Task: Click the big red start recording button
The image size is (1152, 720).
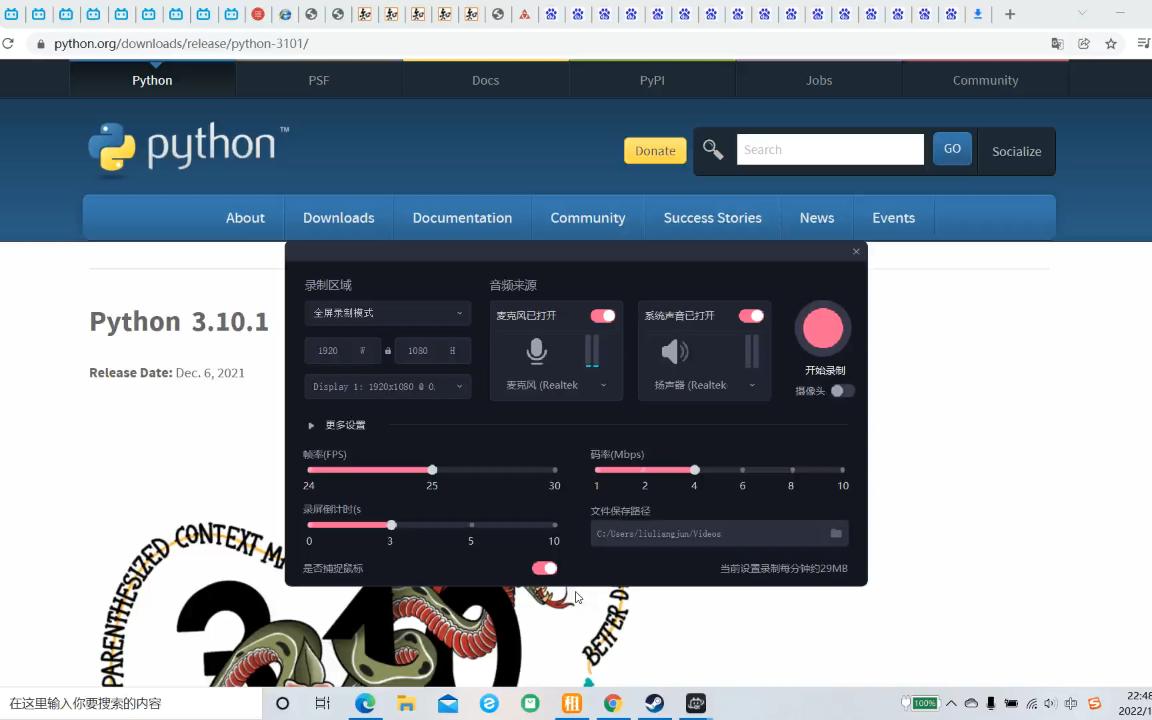Action: [823, 328]
